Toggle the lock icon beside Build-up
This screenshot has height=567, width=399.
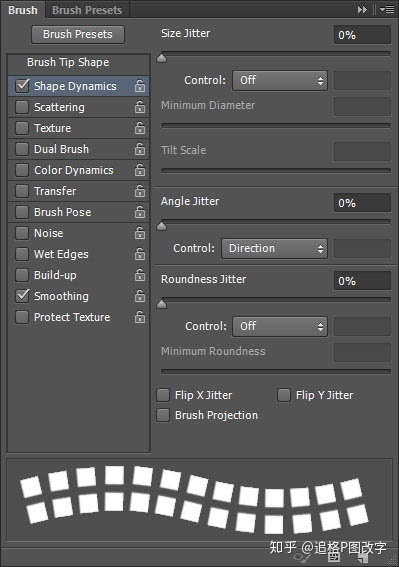click(140, 275)
